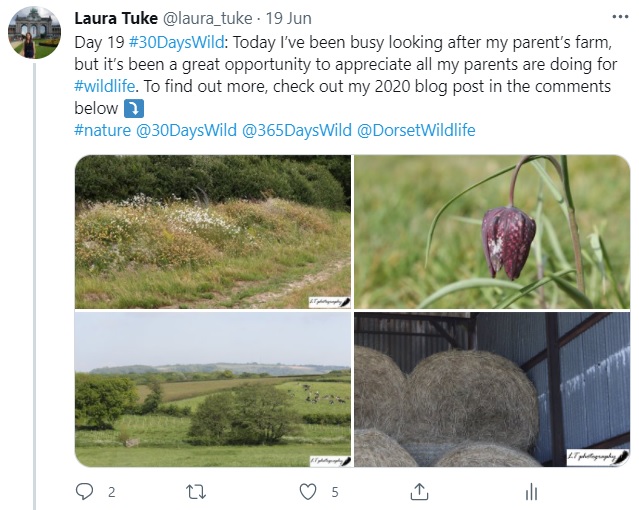Image resolution: width=639 pixels, height=510 pixels.
Task: Open the share tweet icon
Action: point(420,491)
